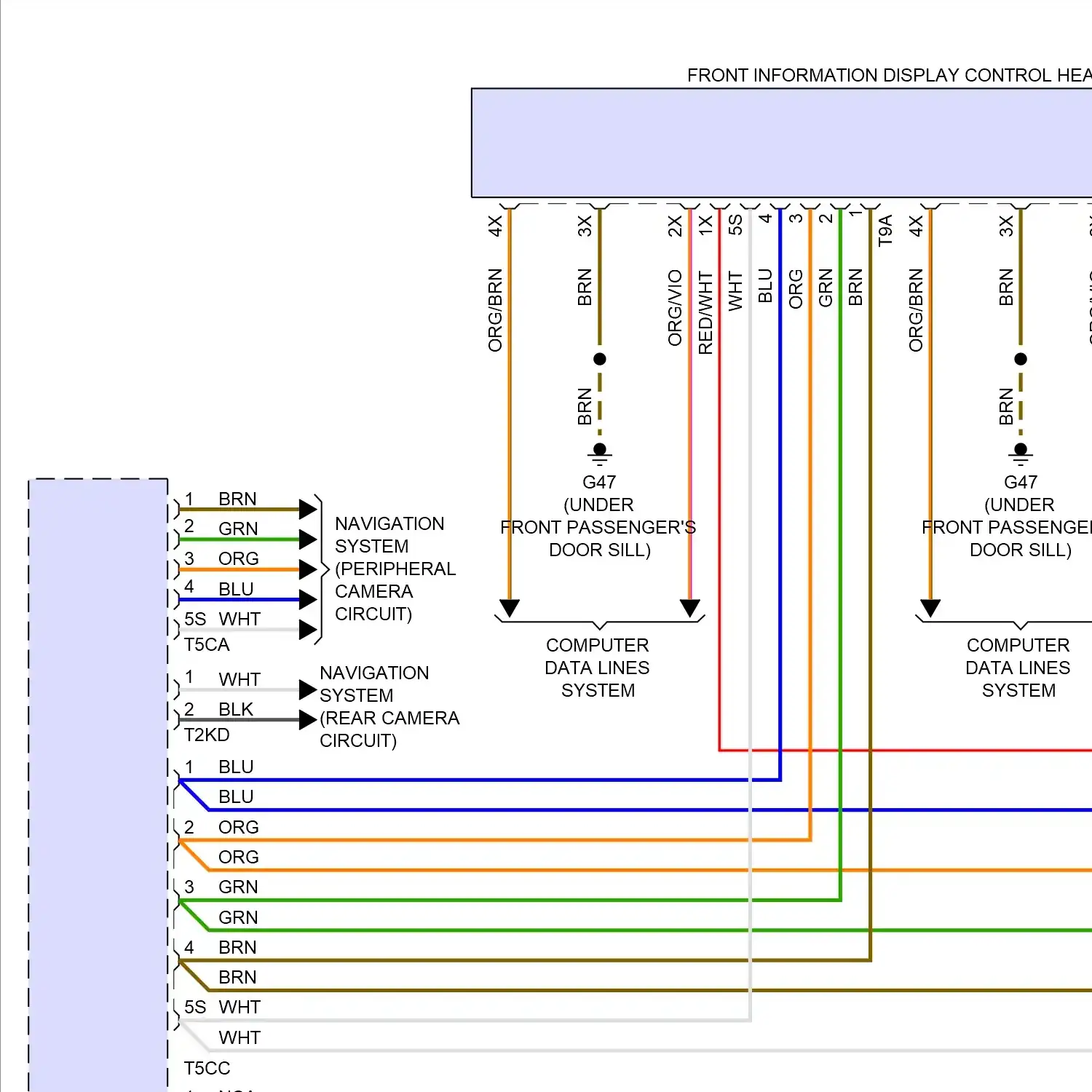Click the vertical BLU label under T9A pin 4
The height and width of the screenshot is (1092, 1092).
765,286
